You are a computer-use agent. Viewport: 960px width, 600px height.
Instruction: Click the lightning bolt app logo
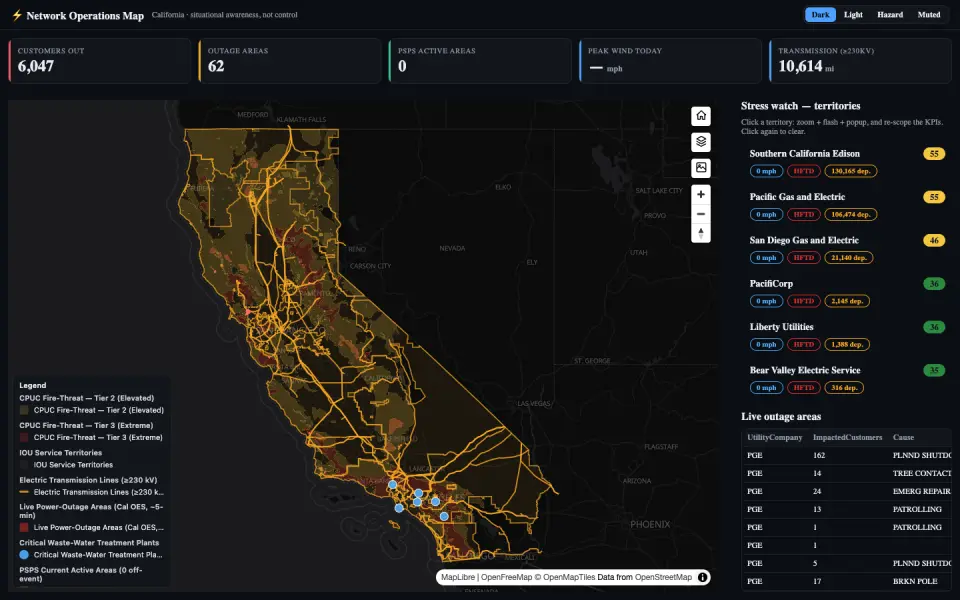(x=17, y=15)
